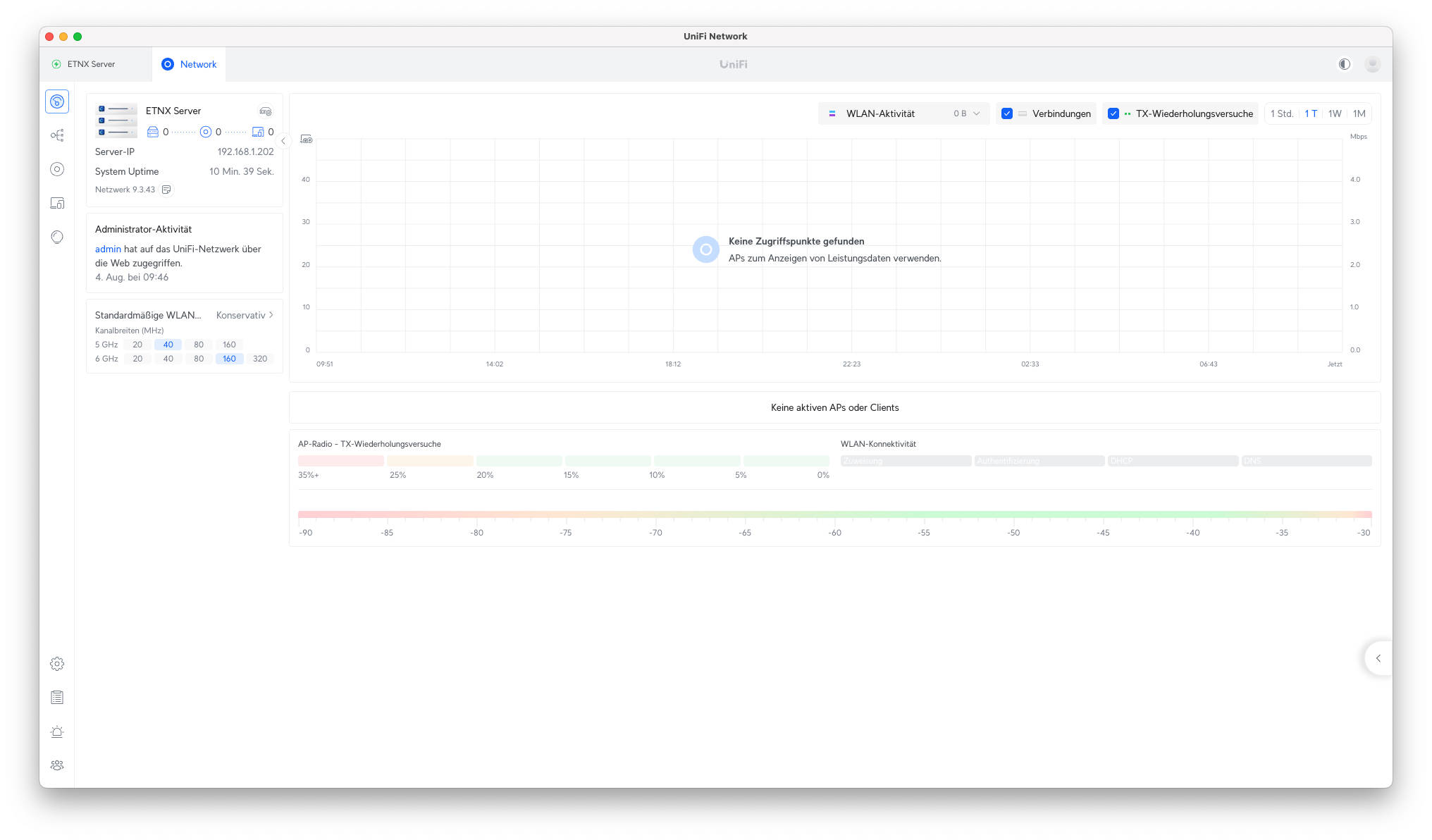The image size is (1432, 840).
Task: Open the Client Devices sidebar icon
Action: click(57, 203)
